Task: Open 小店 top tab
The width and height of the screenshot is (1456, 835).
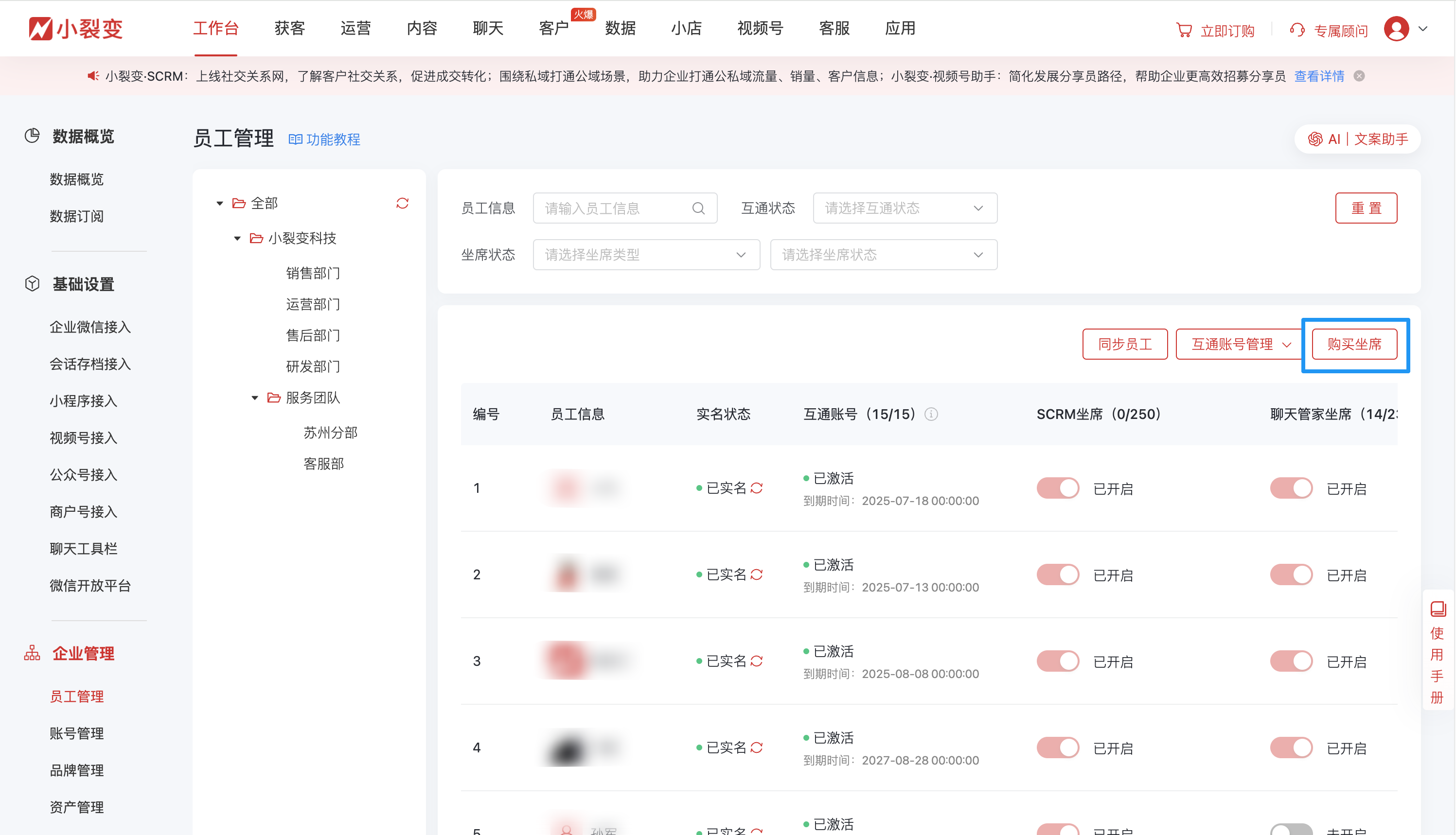Action: click(687, 28)
